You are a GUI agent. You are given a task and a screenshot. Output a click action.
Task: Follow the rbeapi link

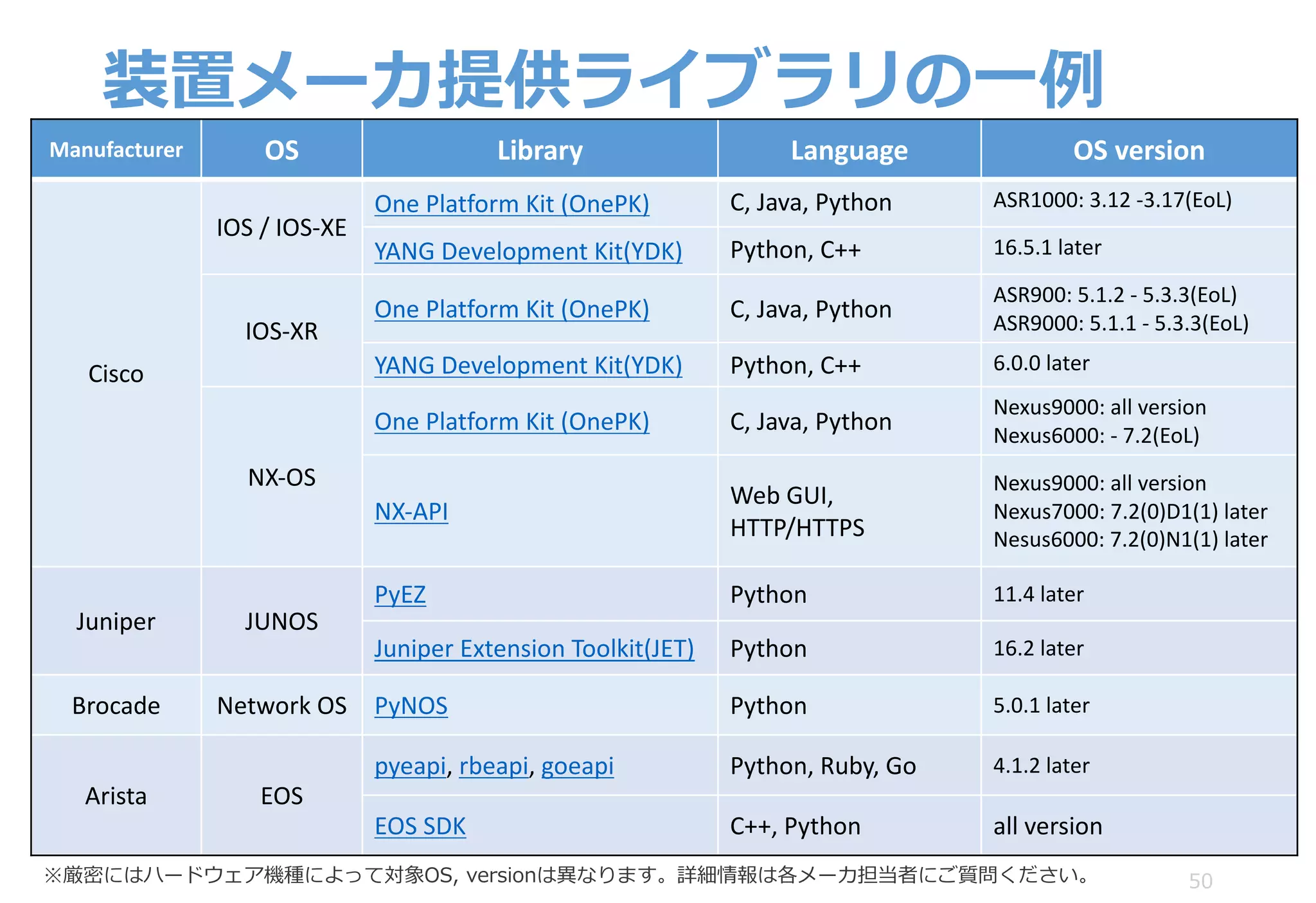[493, 766]
